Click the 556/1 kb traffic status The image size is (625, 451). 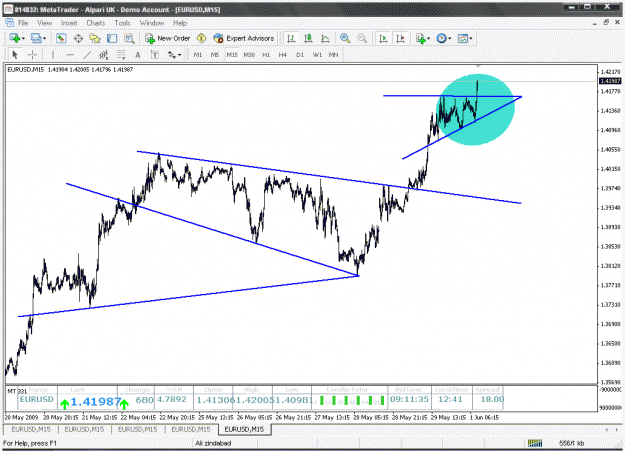(572, 443)
